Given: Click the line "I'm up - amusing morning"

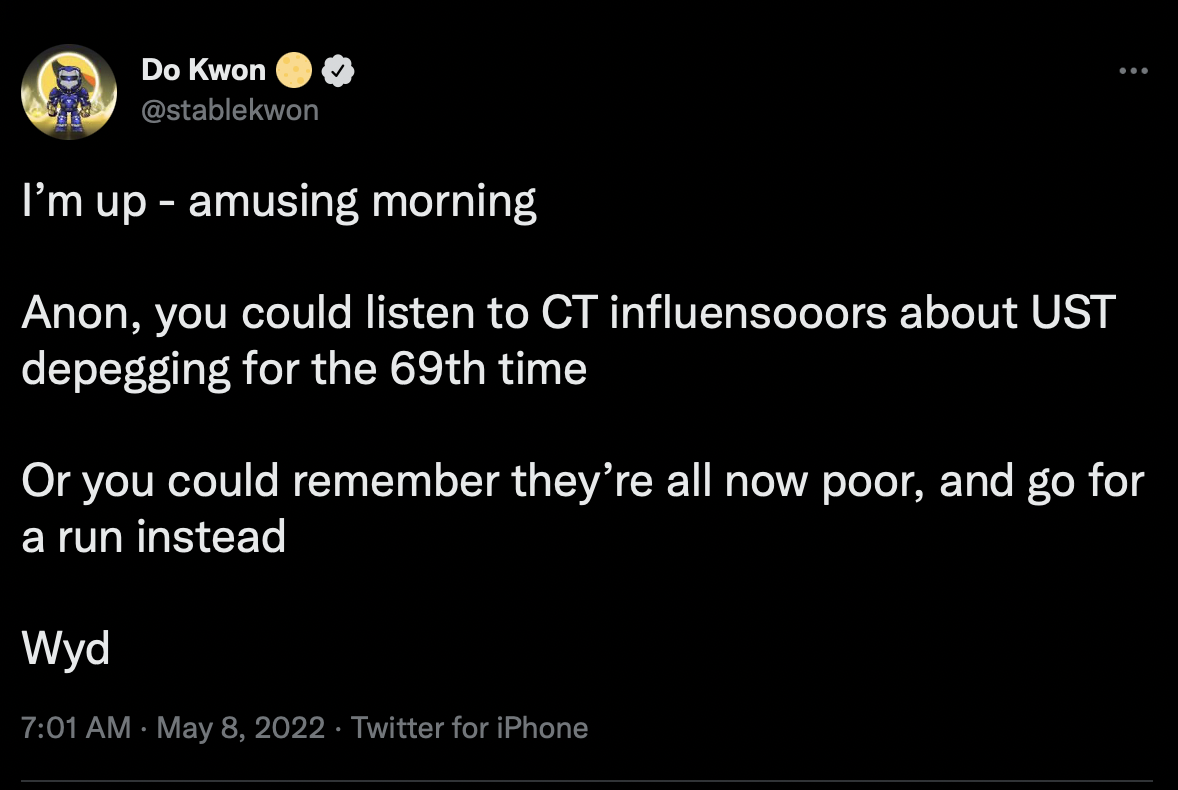Looking at the screenshot, I should pos(279,203).
